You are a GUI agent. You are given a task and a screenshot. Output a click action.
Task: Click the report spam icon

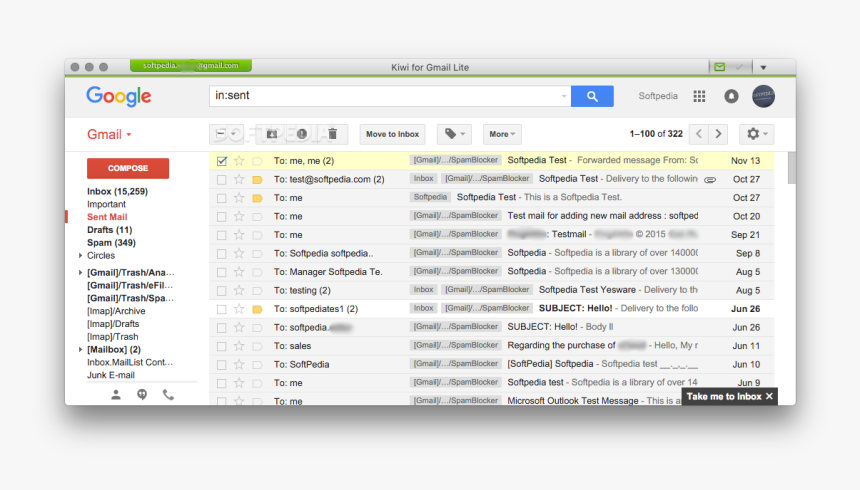[x=302, y=134]
